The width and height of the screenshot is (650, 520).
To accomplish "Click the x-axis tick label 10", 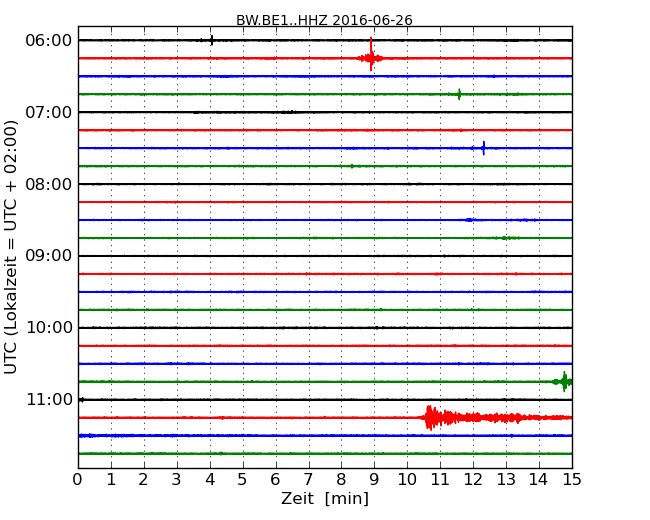I will pyautogui.click(x=407, y=480).
